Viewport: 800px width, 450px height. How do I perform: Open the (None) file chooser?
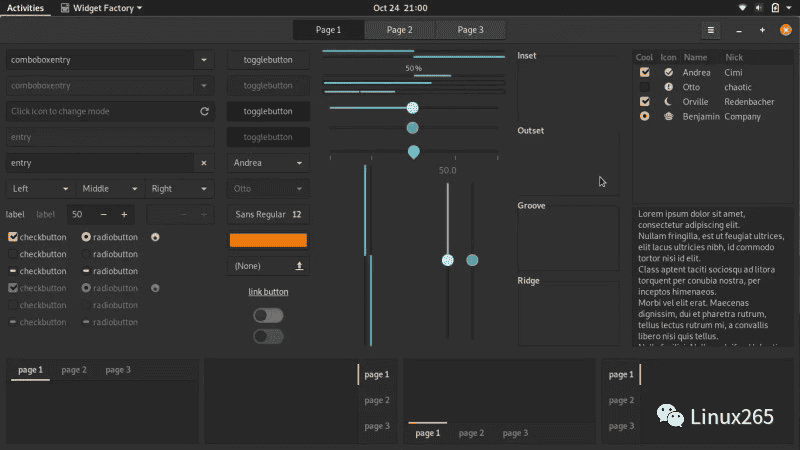click(x=268, y=266)
